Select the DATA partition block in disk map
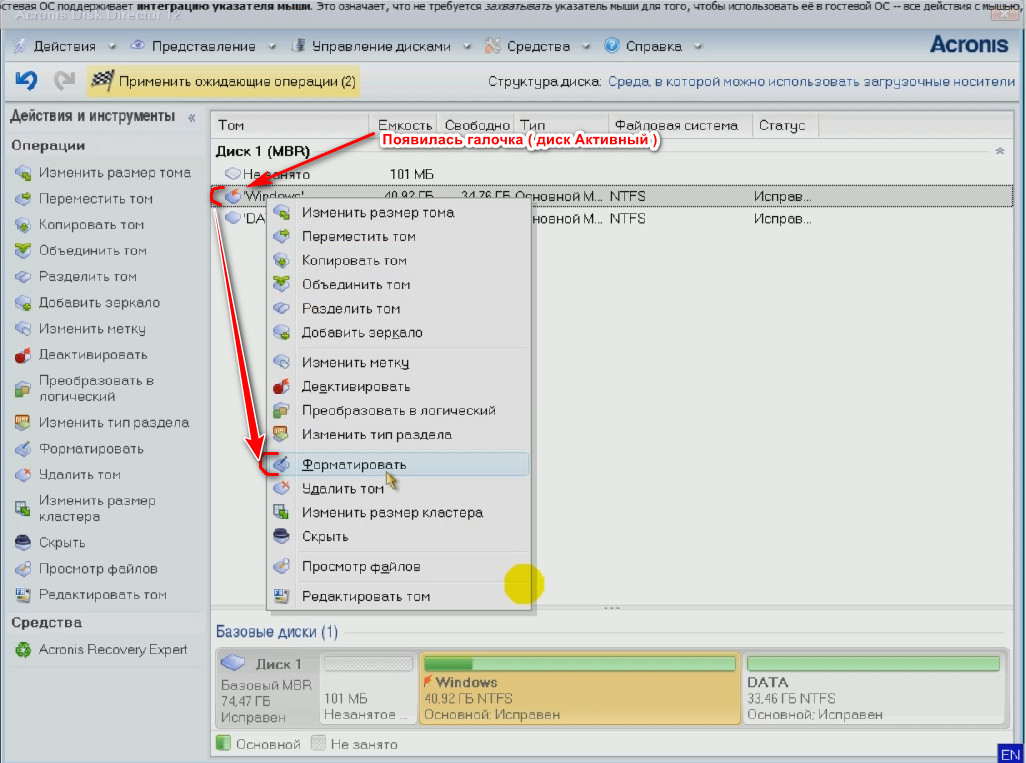1026x763 pixels. pos(872,688)
